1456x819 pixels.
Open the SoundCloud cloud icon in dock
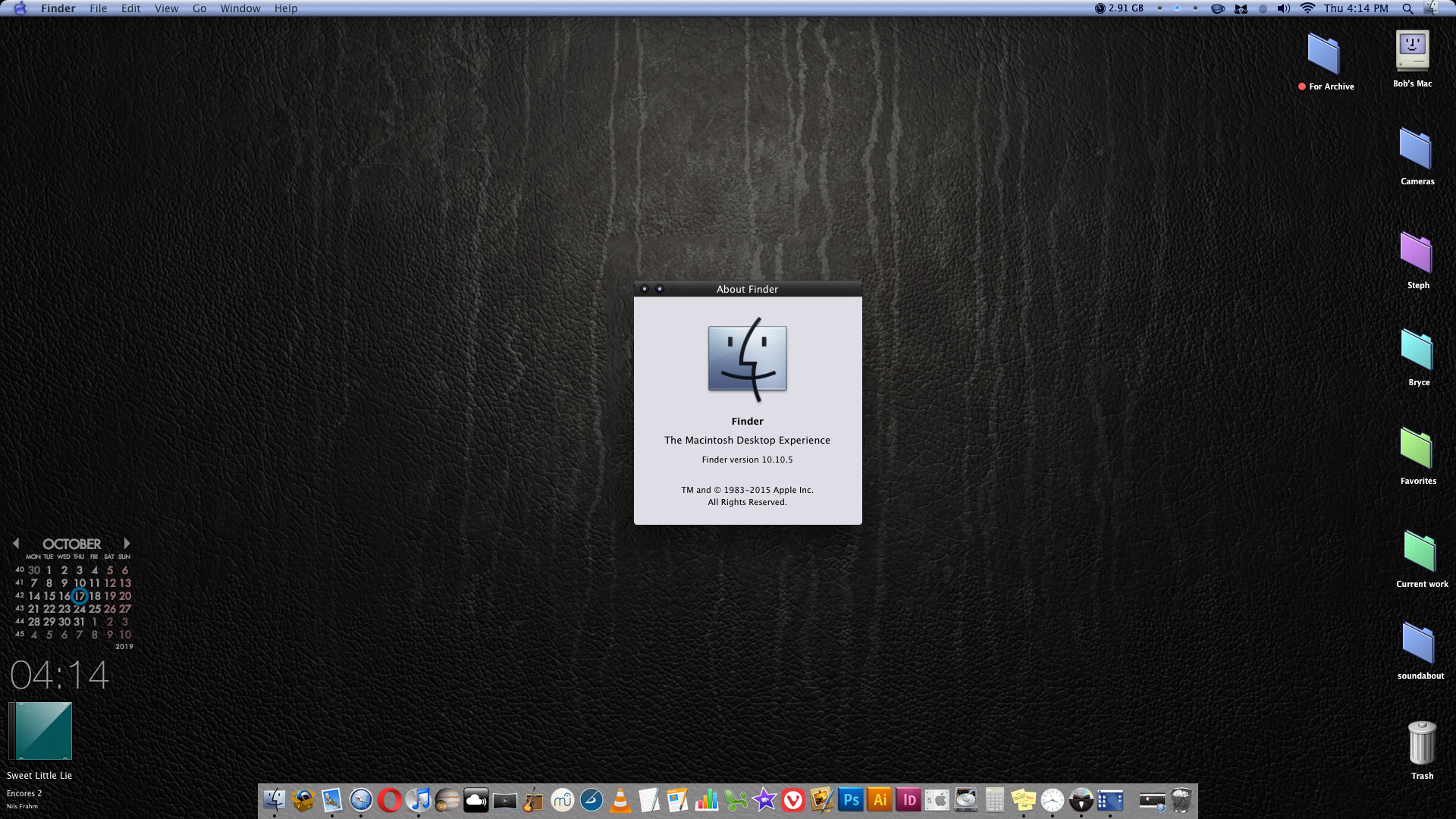pyautogui.click(x=475, y=800)
